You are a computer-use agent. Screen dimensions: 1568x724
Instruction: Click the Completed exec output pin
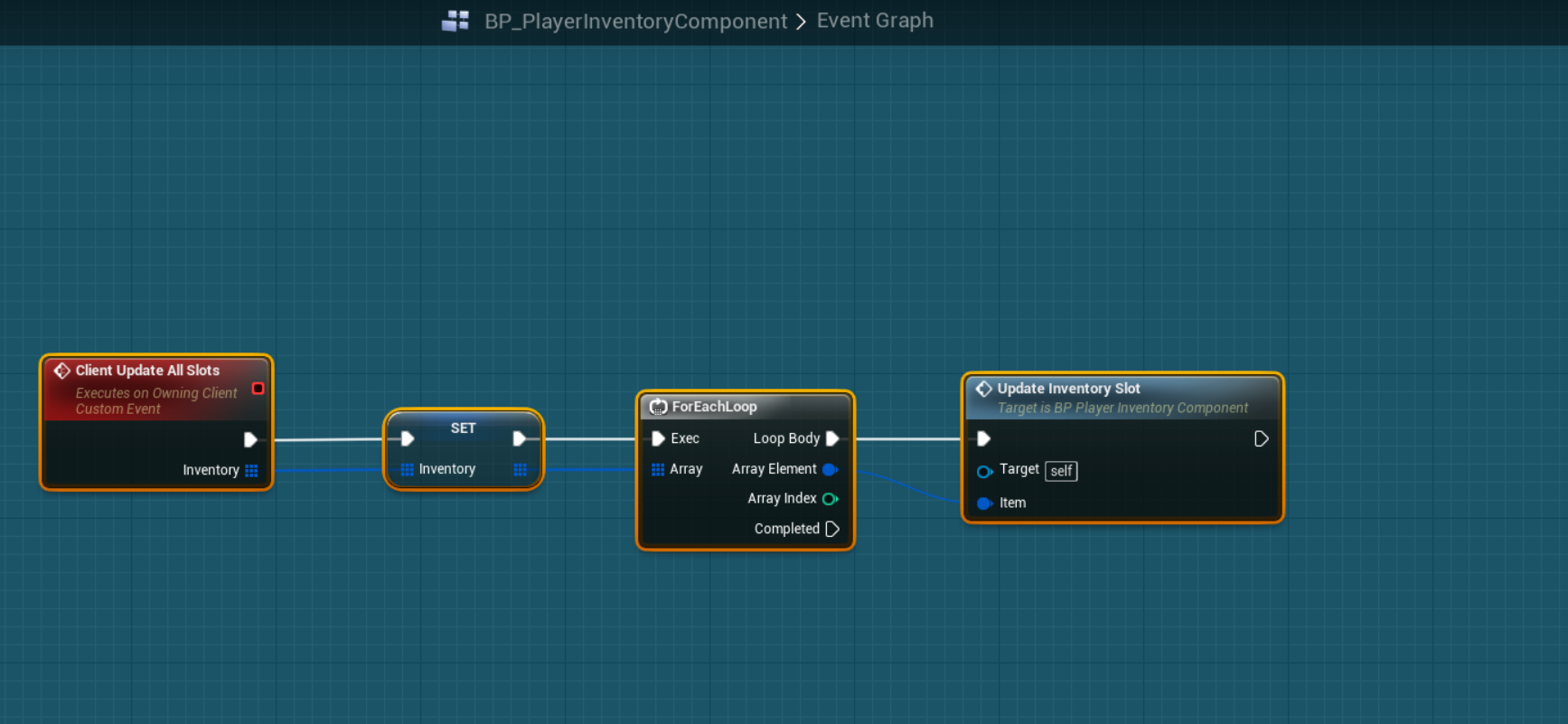(x=832, y=529)
